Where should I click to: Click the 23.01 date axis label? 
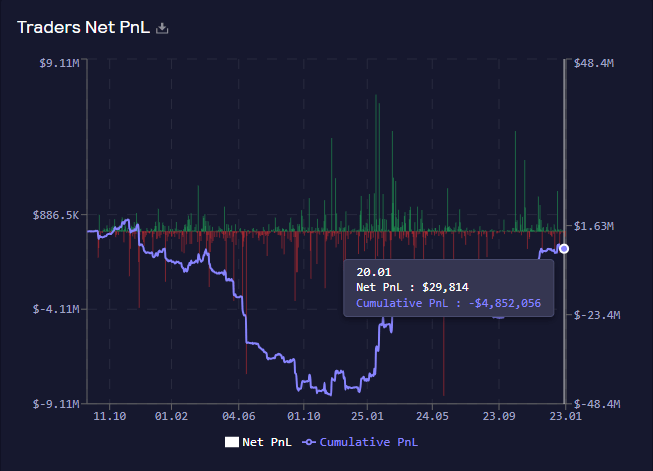(x=566, y=416)
